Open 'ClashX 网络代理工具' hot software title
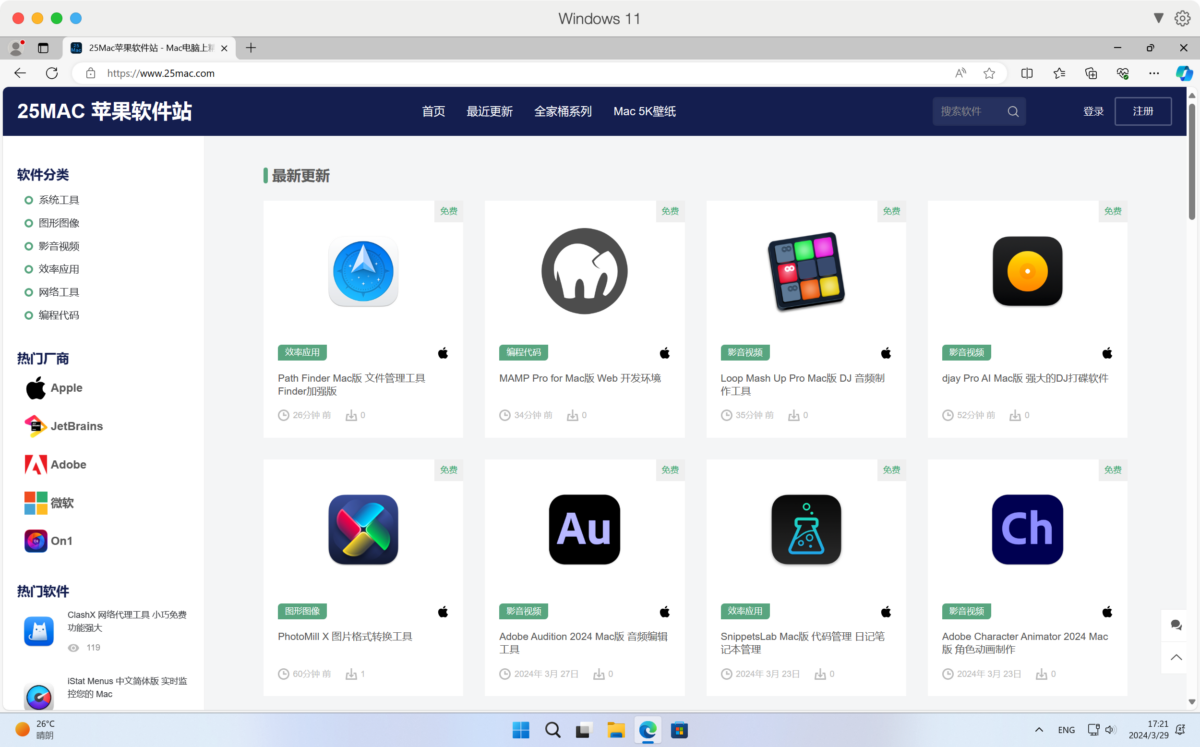 (127, 621)
